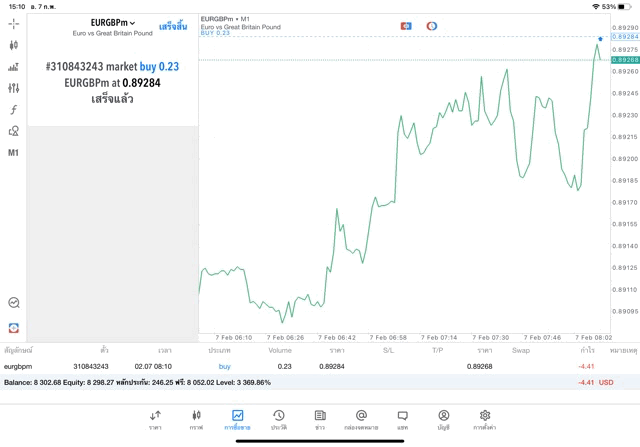Switch to the Quotes tab (ราคา)
640x447 pixels.
(155, 419)
